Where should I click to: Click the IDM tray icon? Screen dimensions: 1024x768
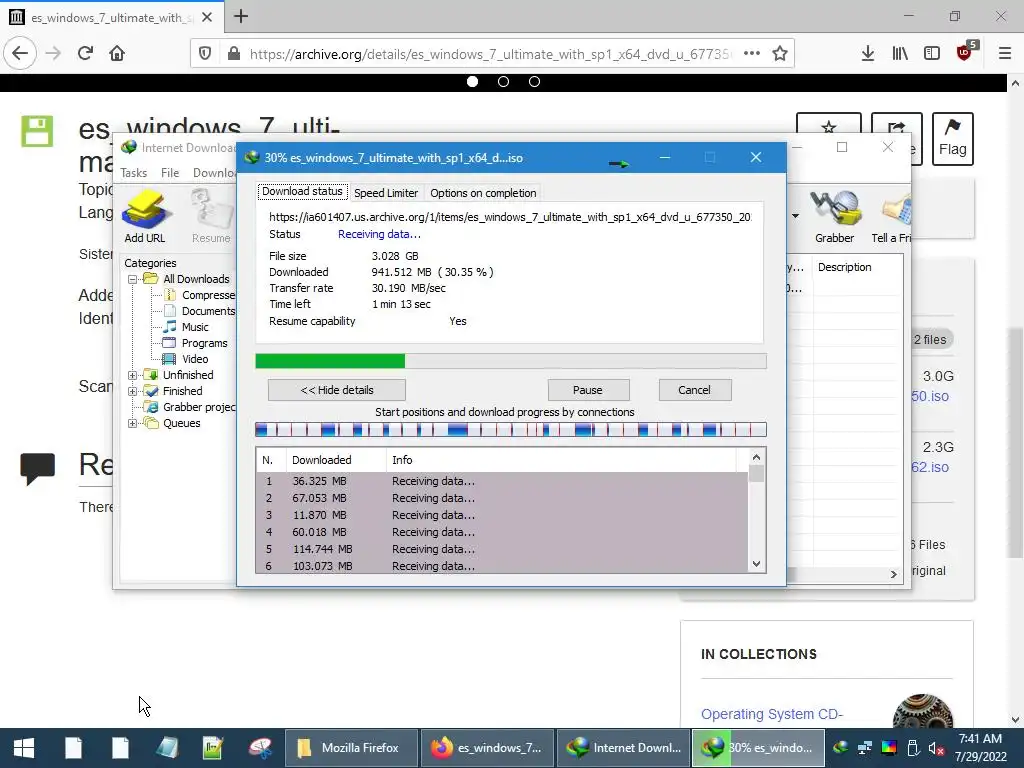841,748
